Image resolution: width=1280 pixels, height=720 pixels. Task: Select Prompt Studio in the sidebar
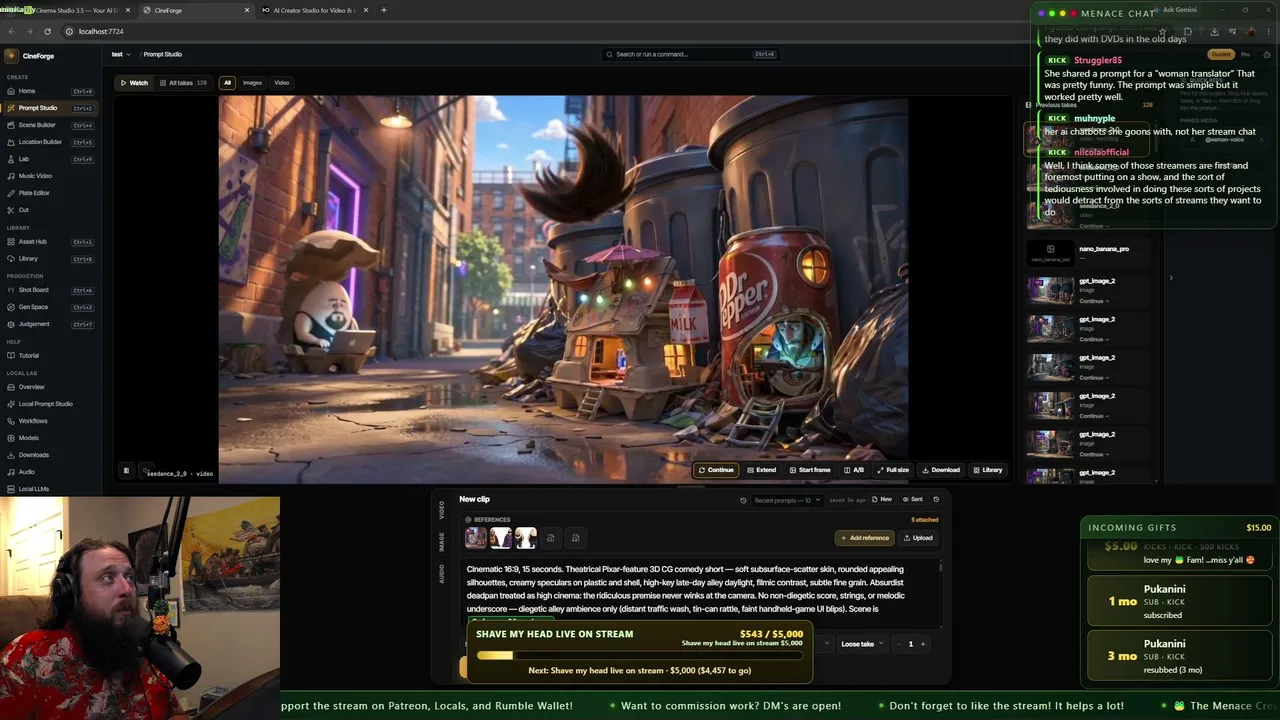point(50,108)
